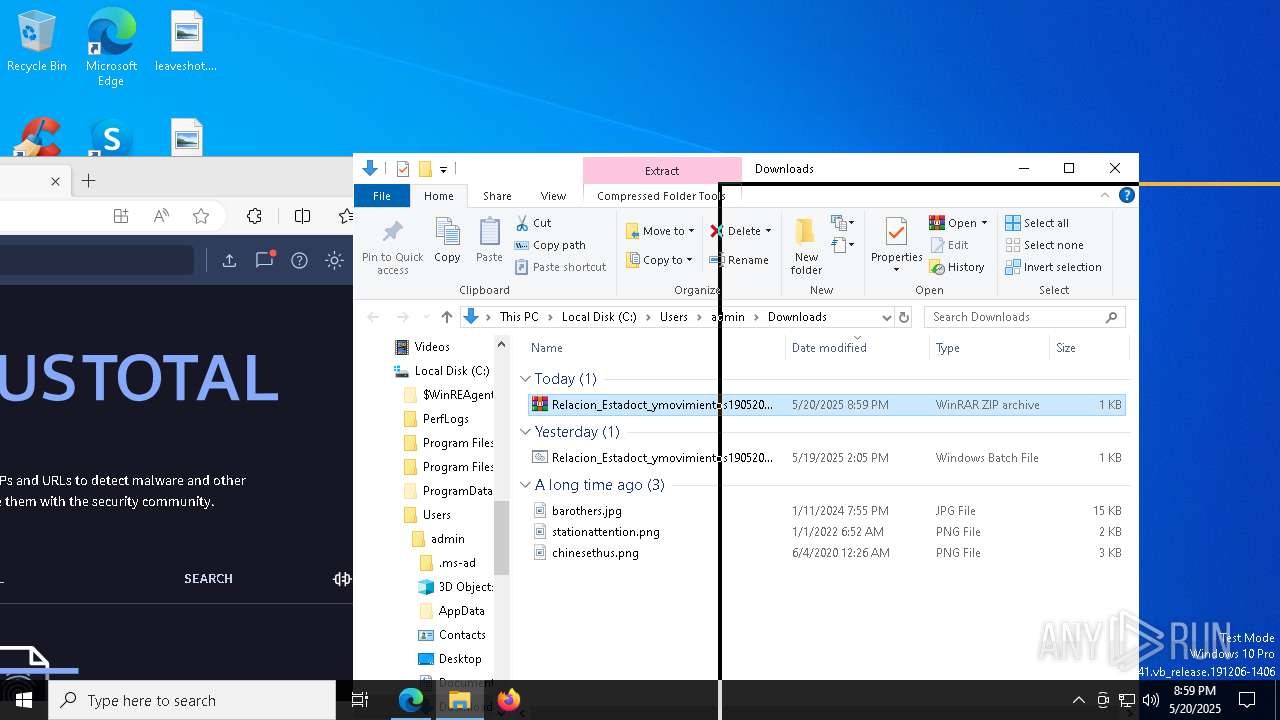Click Rename in Organize group
Viewport: 1280px width, 720px height.
click(x=739, y=260)
